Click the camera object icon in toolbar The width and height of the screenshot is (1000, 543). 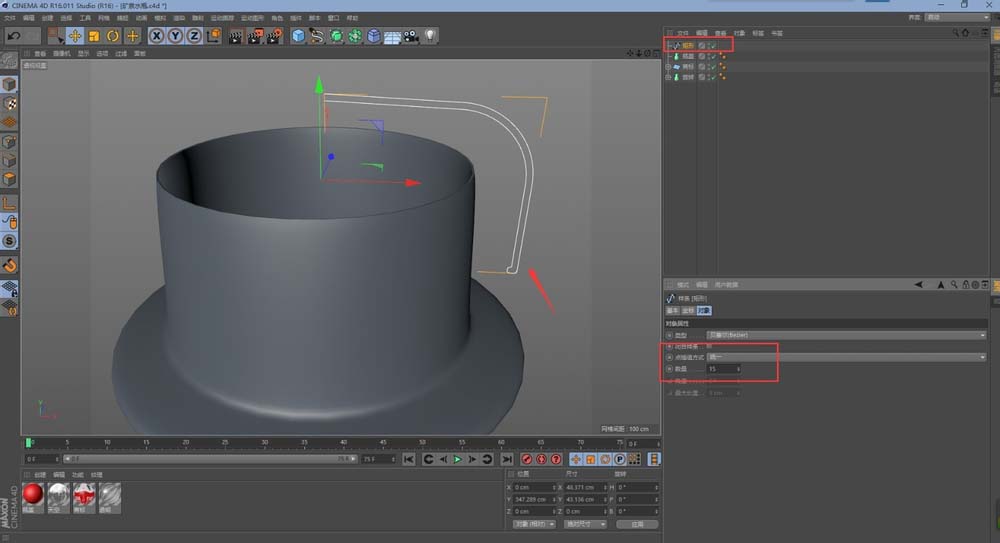click(x=411, y=36)
